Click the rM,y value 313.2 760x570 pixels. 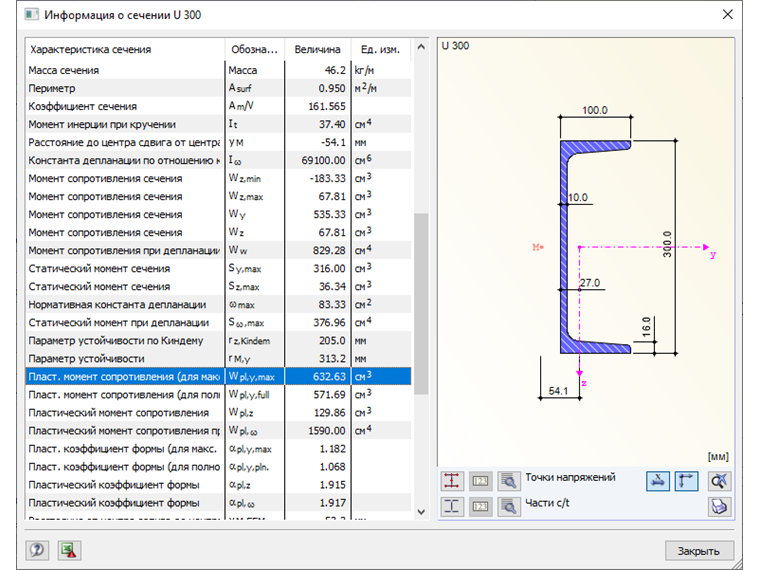click(x=317, y=359)
